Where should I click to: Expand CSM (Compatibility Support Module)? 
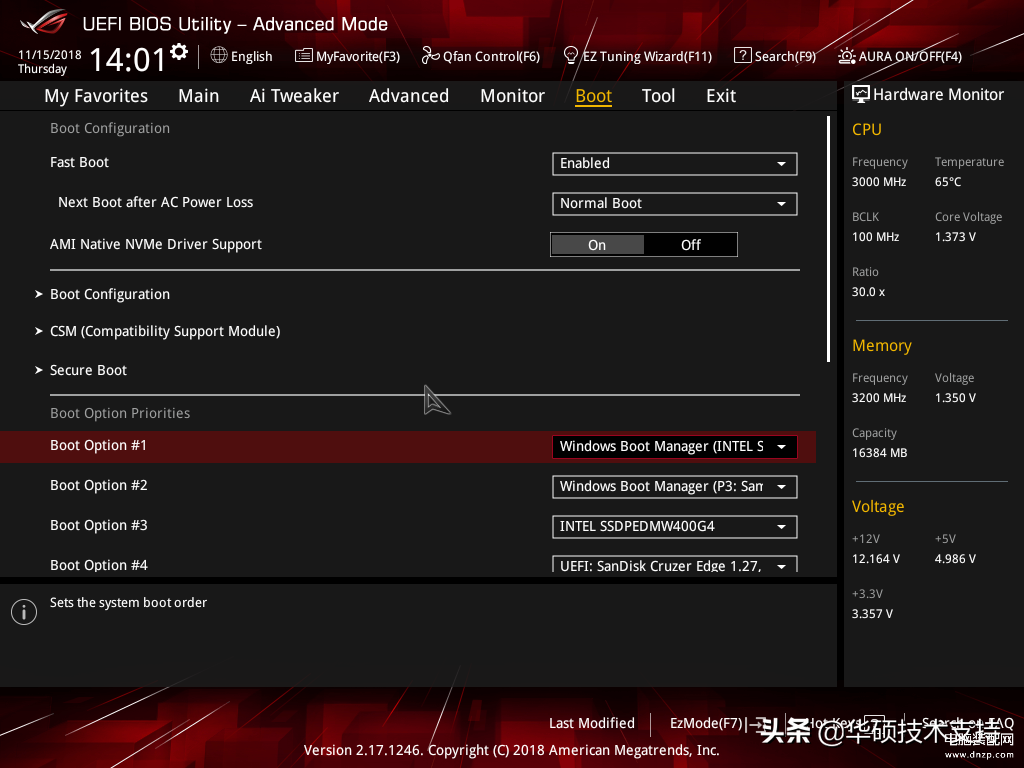165,332
